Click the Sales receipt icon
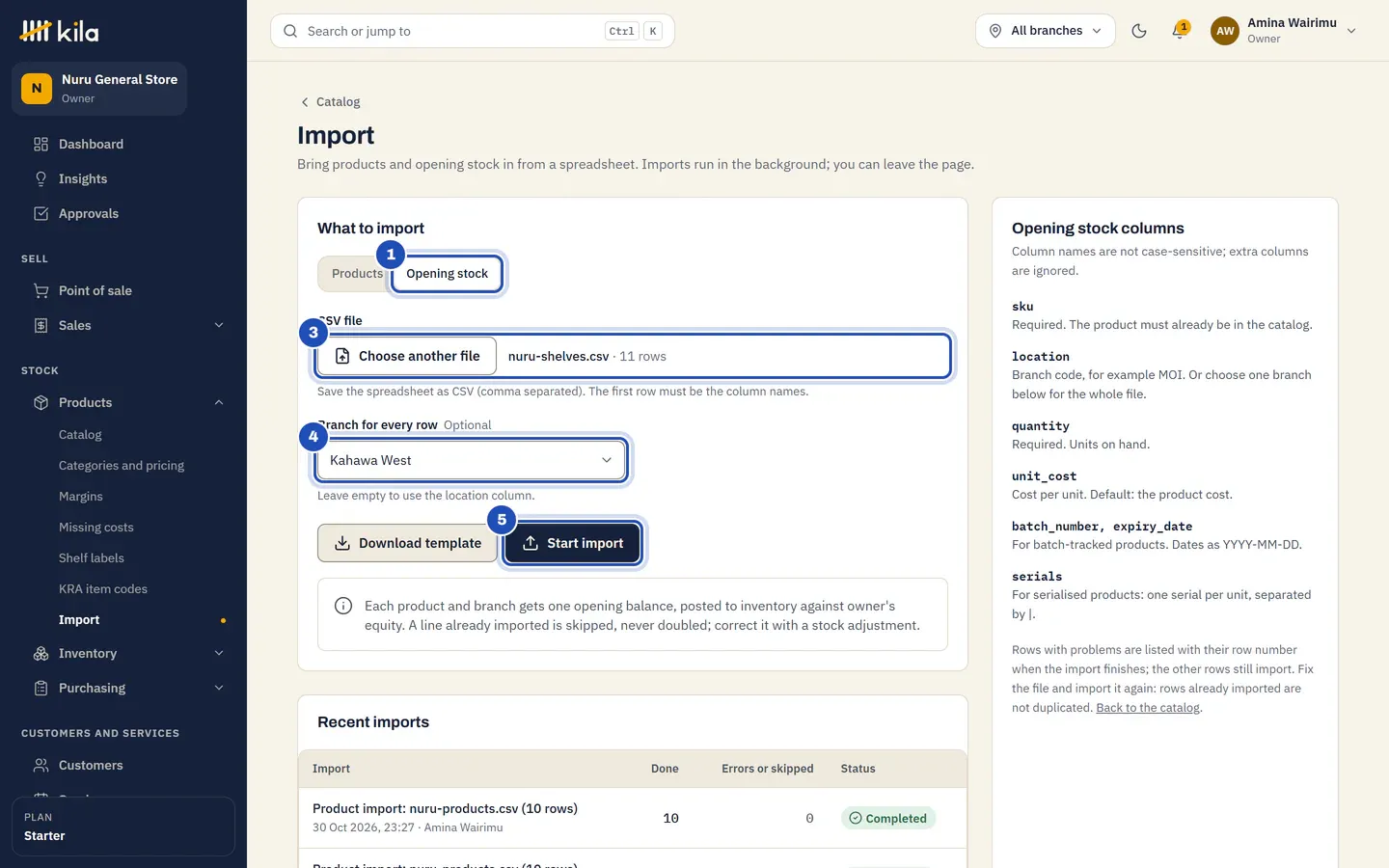 point(41,326)
